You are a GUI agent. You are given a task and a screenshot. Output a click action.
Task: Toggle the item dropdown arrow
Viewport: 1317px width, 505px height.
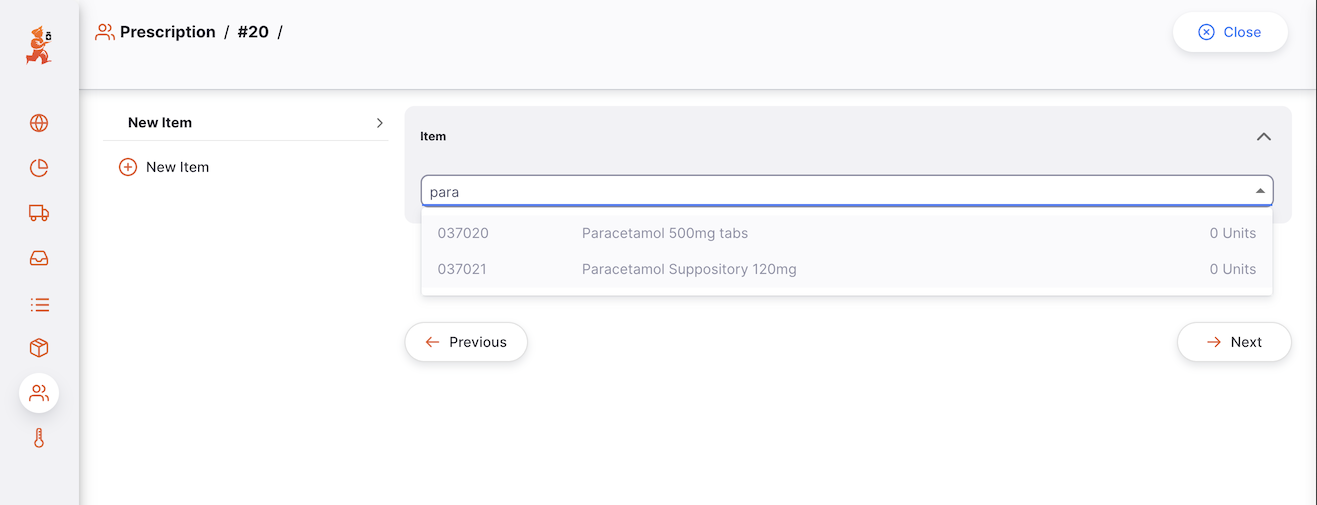[1260, 191]
